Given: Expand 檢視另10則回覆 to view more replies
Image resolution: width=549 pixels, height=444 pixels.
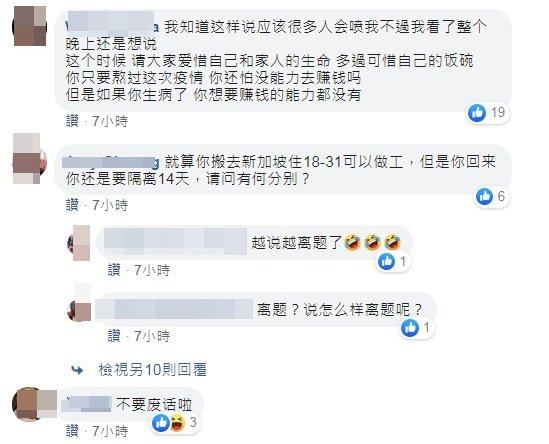Looking at the screenshot, I should pyautogui.click(x=153, y=370).
